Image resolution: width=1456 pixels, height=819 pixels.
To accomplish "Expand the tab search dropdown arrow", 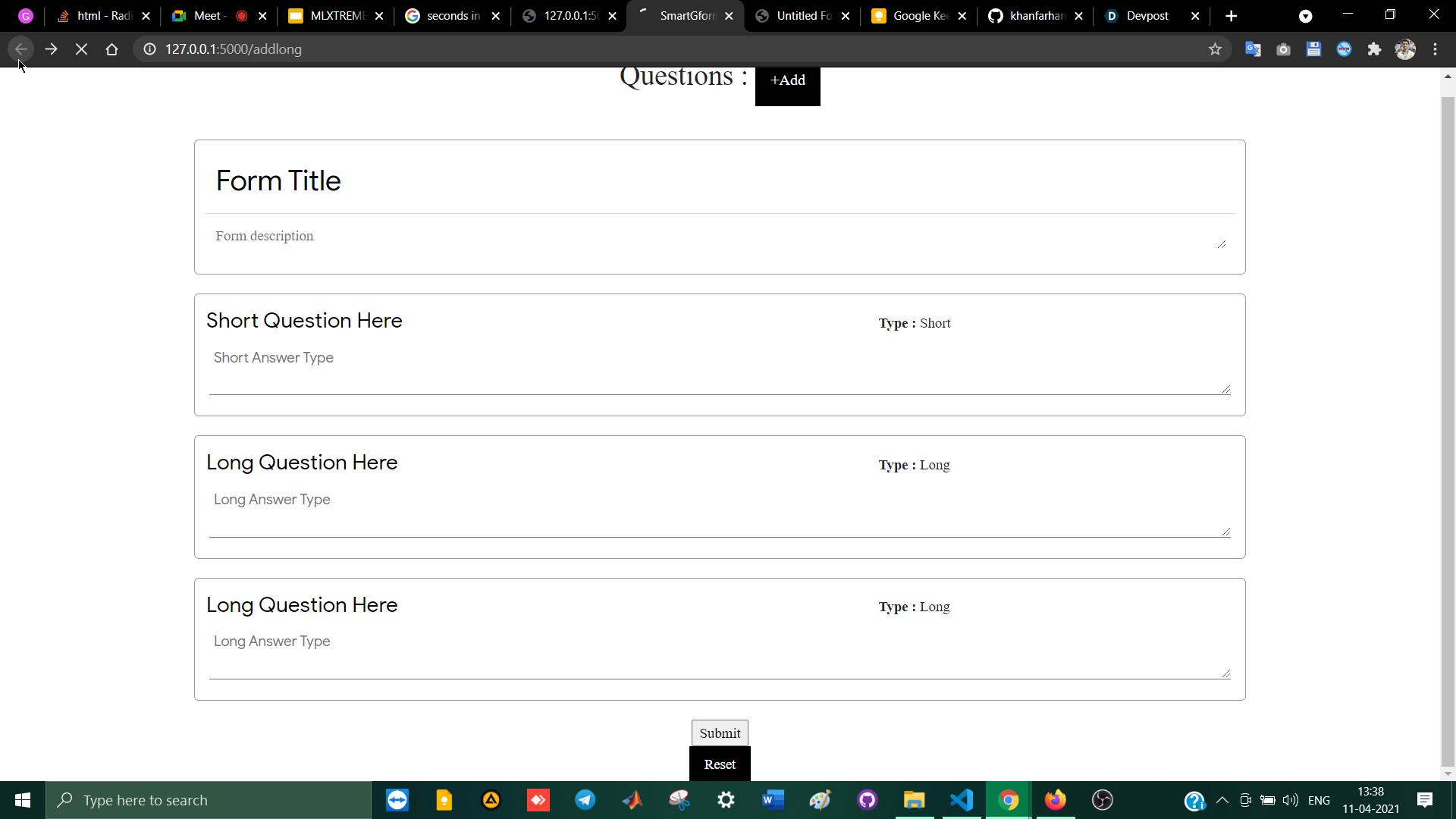I will click(1305, 16).
